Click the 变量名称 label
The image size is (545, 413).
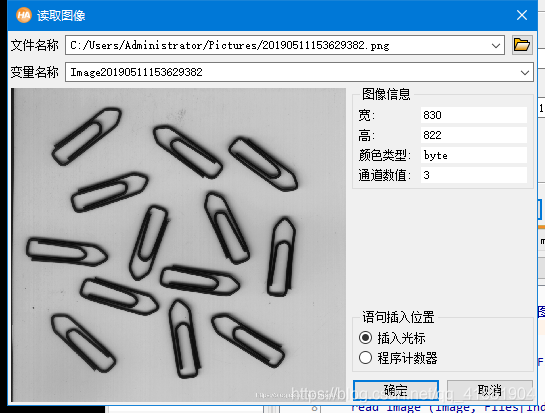[x=34, y=72]
